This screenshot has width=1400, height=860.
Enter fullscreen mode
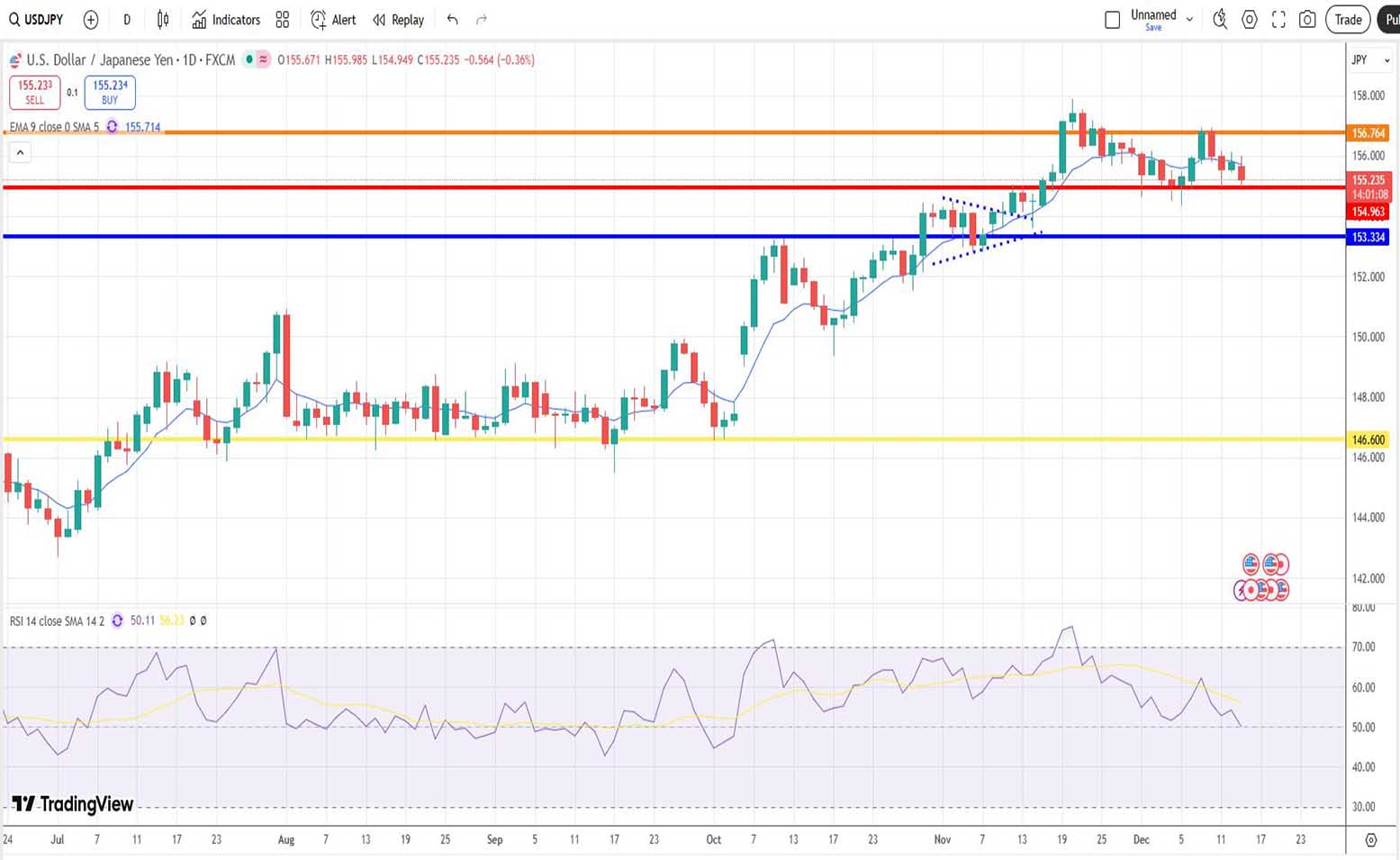pyautogui.click(x=1278, y=20)
